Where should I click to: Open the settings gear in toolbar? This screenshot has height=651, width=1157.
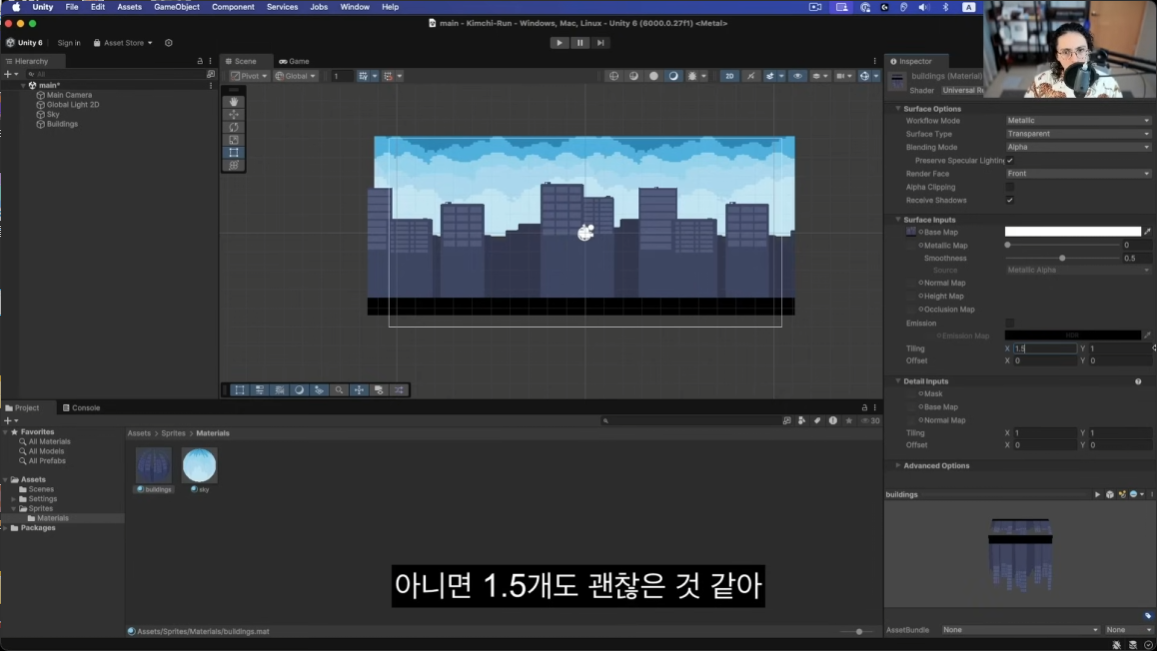[168, 43]
